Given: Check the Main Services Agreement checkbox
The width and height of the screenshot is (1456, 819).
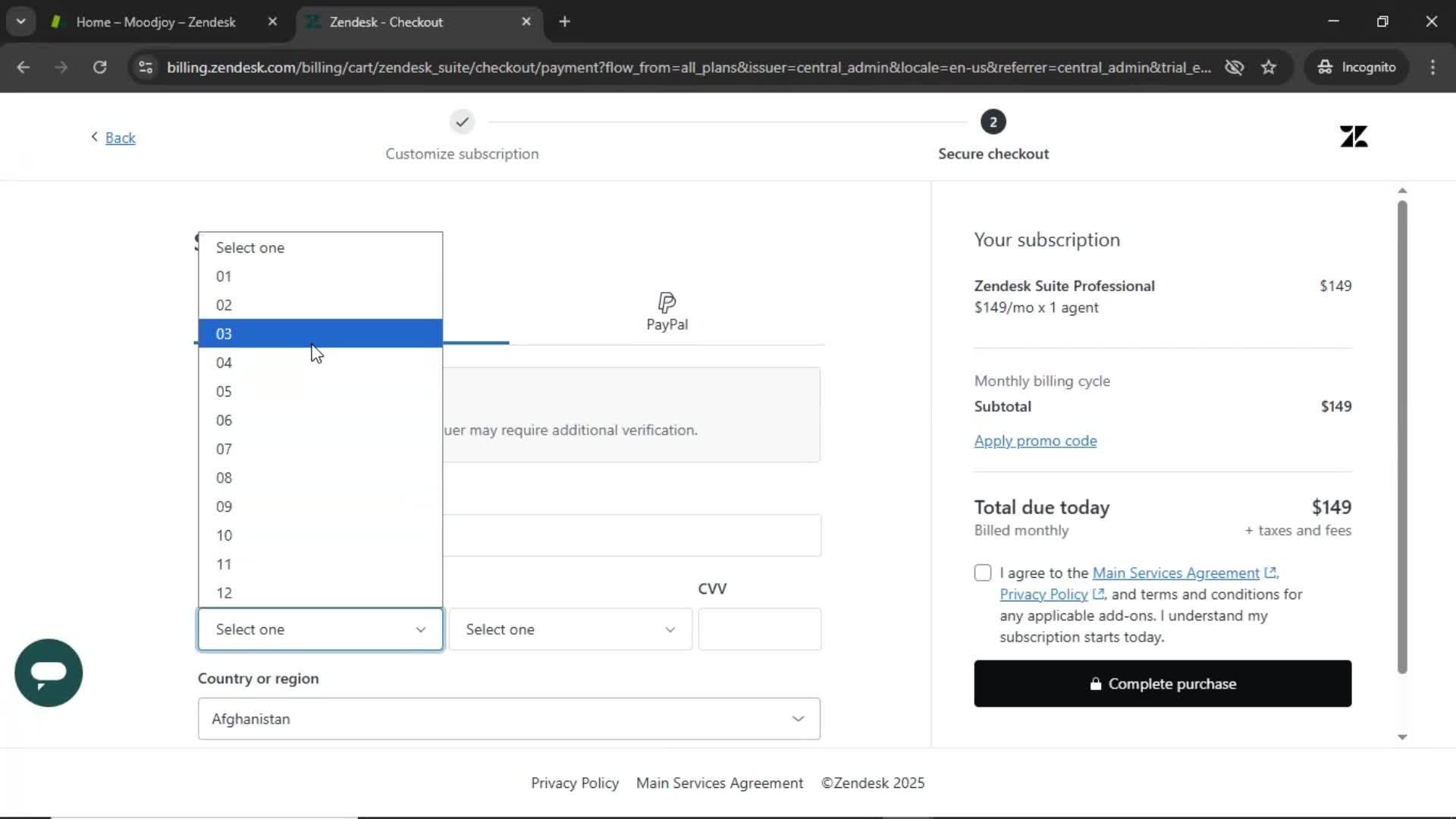Looking at the screenshot, I should (x=983, y=573).
